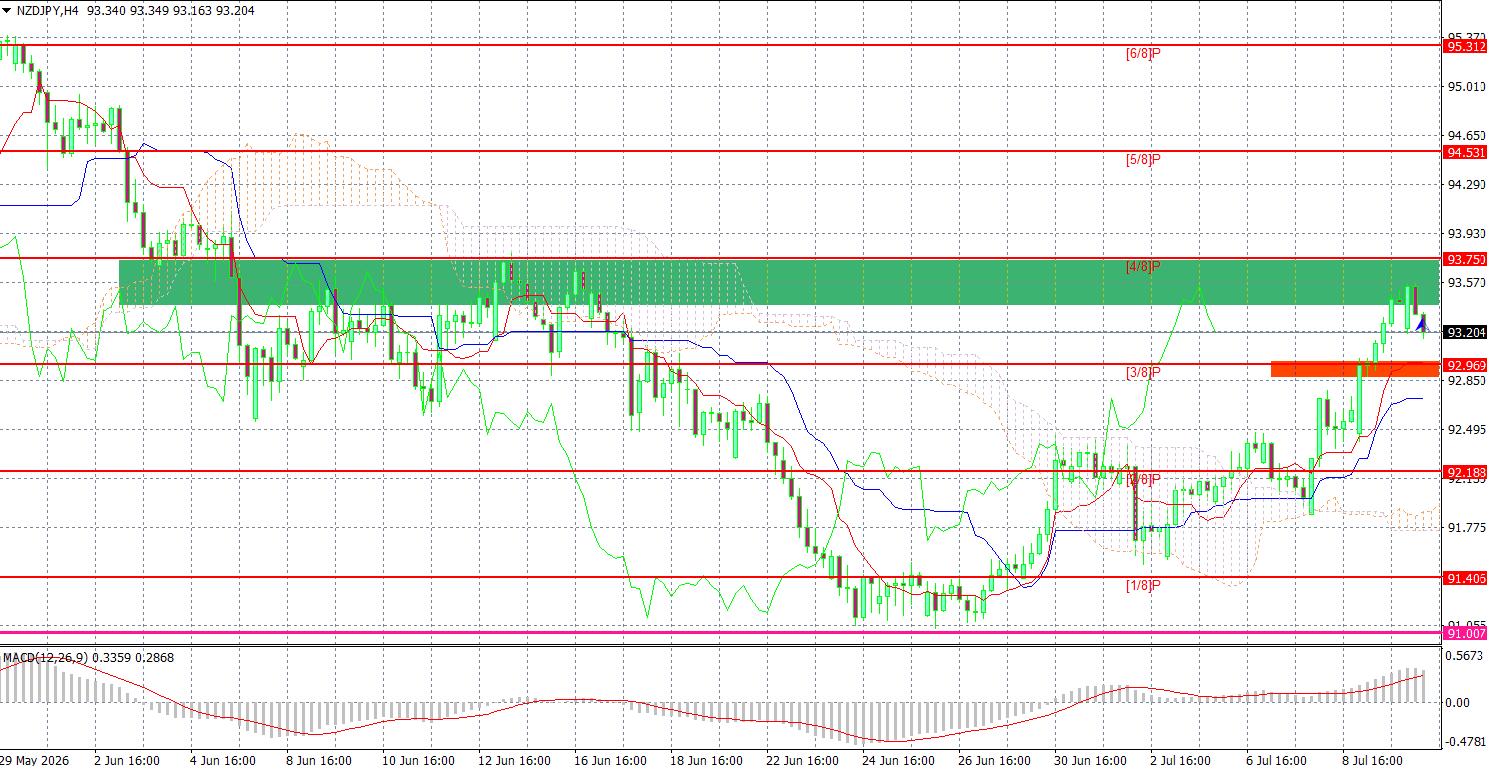The image size is (1487, 767).
Task: Select the NZDJPY,H4 chart title text
Action: tap(48, 9)
